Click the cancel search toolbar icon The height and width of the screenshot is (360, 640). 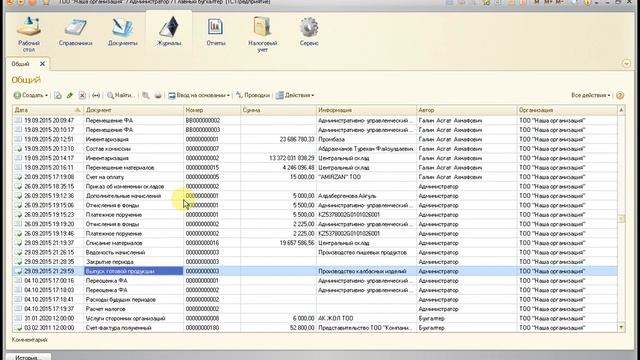146,95
